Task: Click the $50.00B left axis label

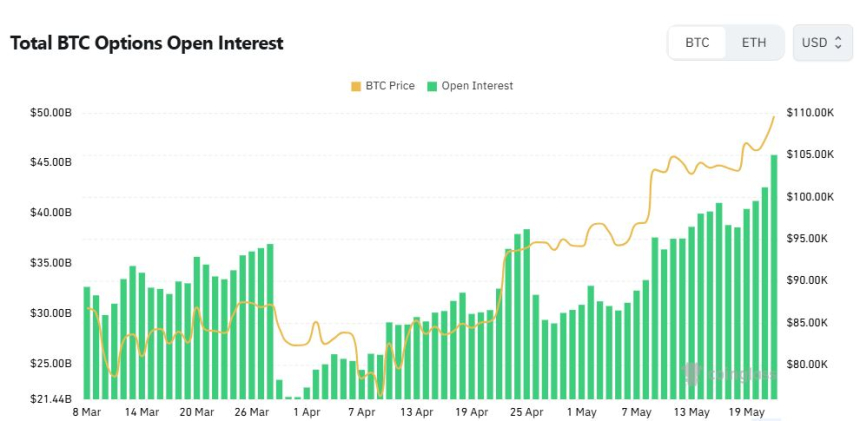Action: (x=51, y=113)
